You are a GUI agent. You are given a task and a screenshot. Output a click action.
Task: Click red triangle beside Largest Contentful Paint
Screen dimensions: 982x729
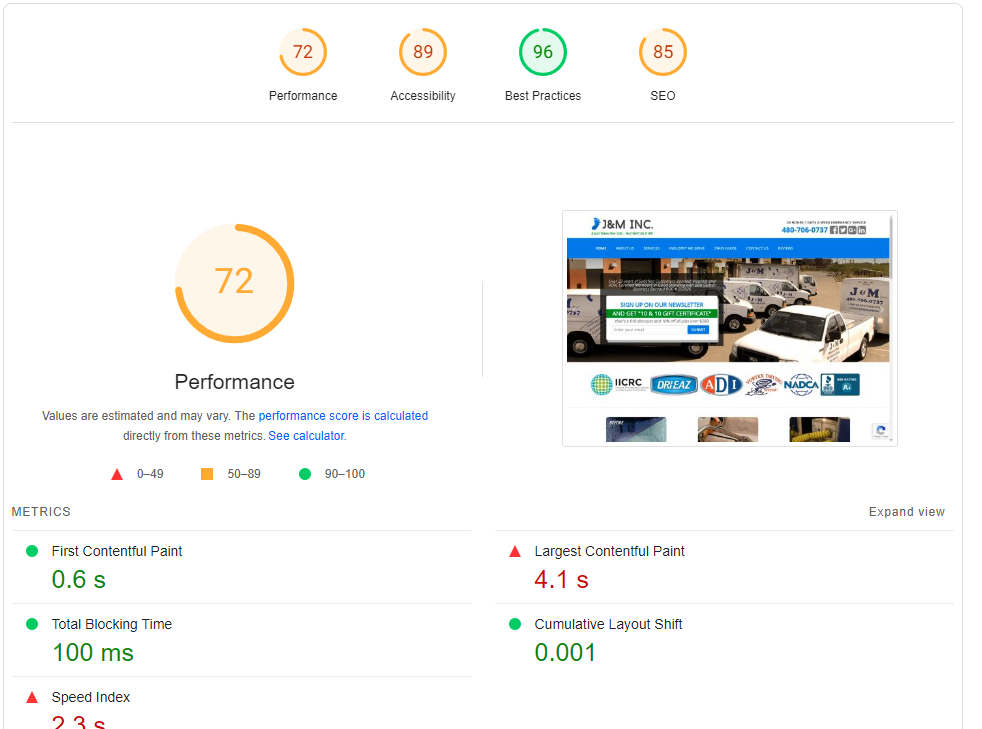click(515, 551)
